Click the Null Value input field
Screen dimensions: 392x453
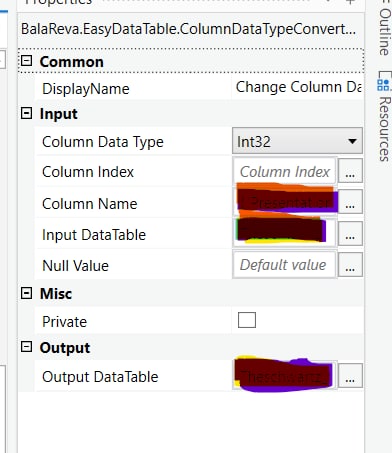285,265
